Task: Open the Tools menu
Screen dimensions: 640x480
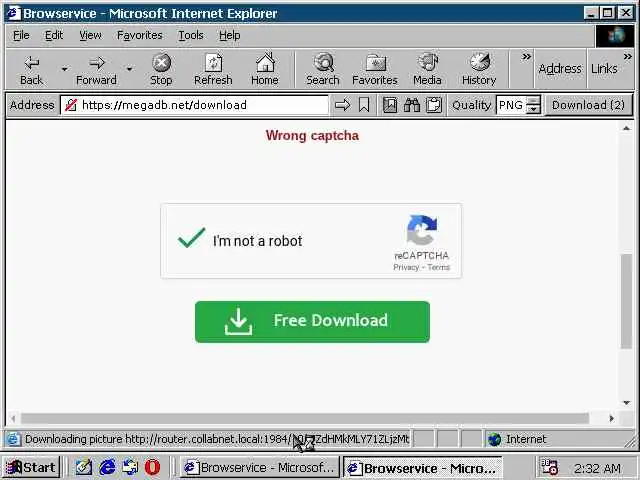Action: tap(191, 36)
